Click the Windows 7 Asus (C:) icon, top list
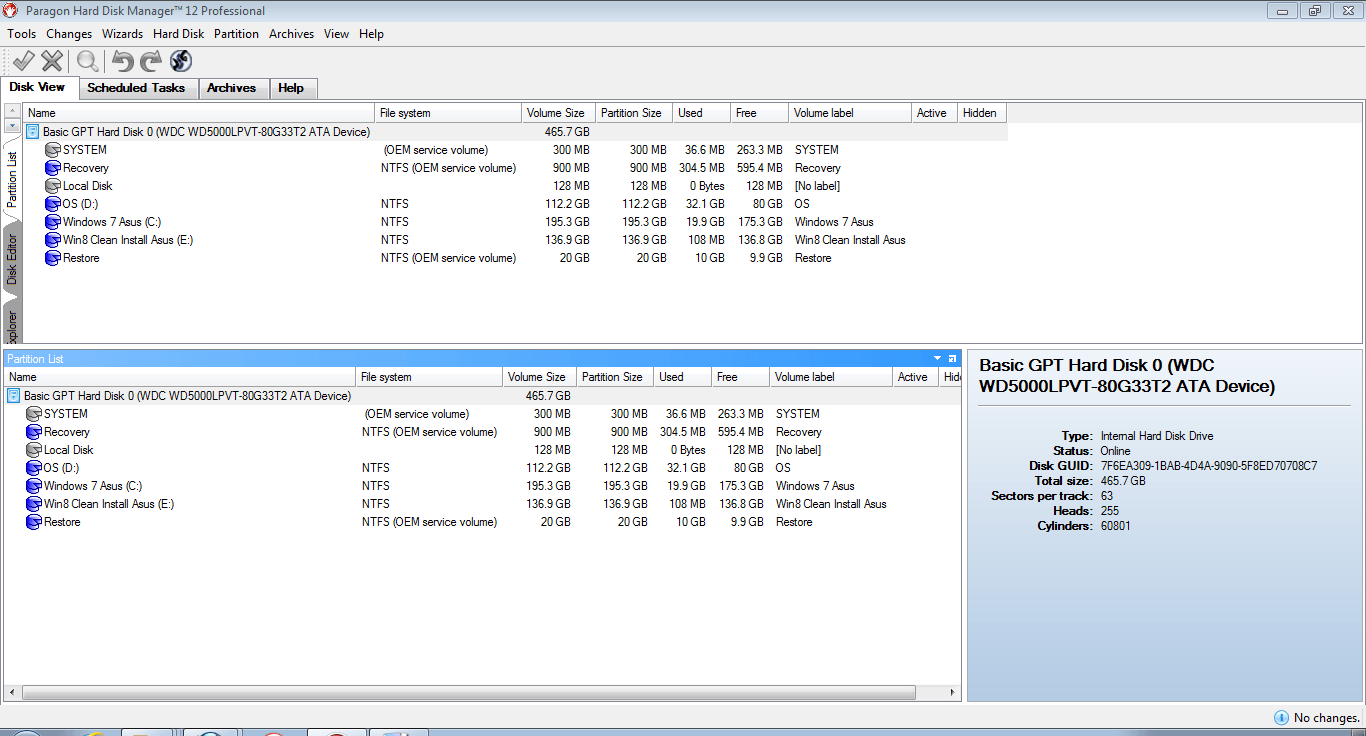Image resolution: width=1366 pixels, height=736 pixels. click(53, 222)
